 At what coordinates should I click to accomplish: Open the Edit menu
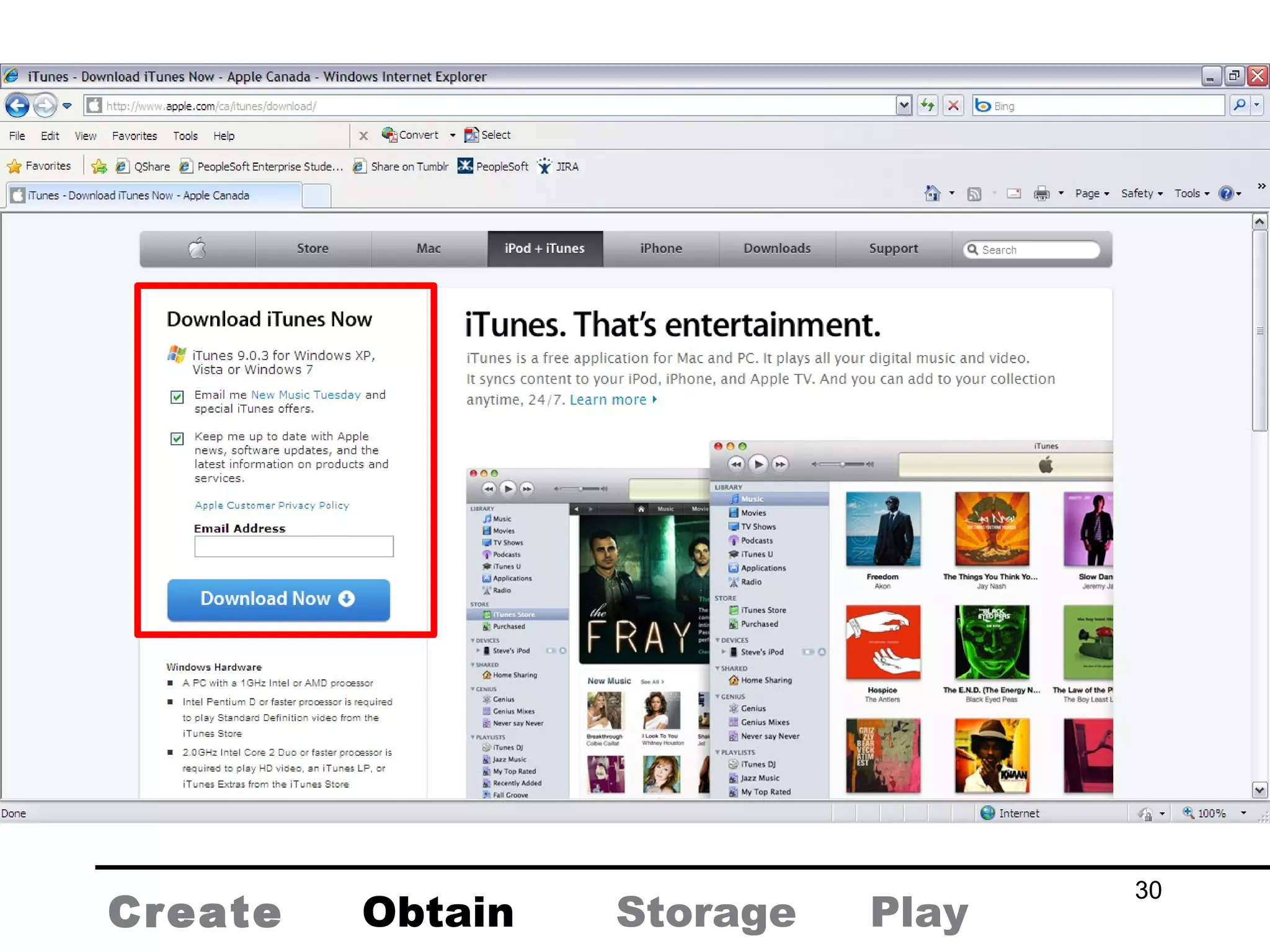(50, 136)
